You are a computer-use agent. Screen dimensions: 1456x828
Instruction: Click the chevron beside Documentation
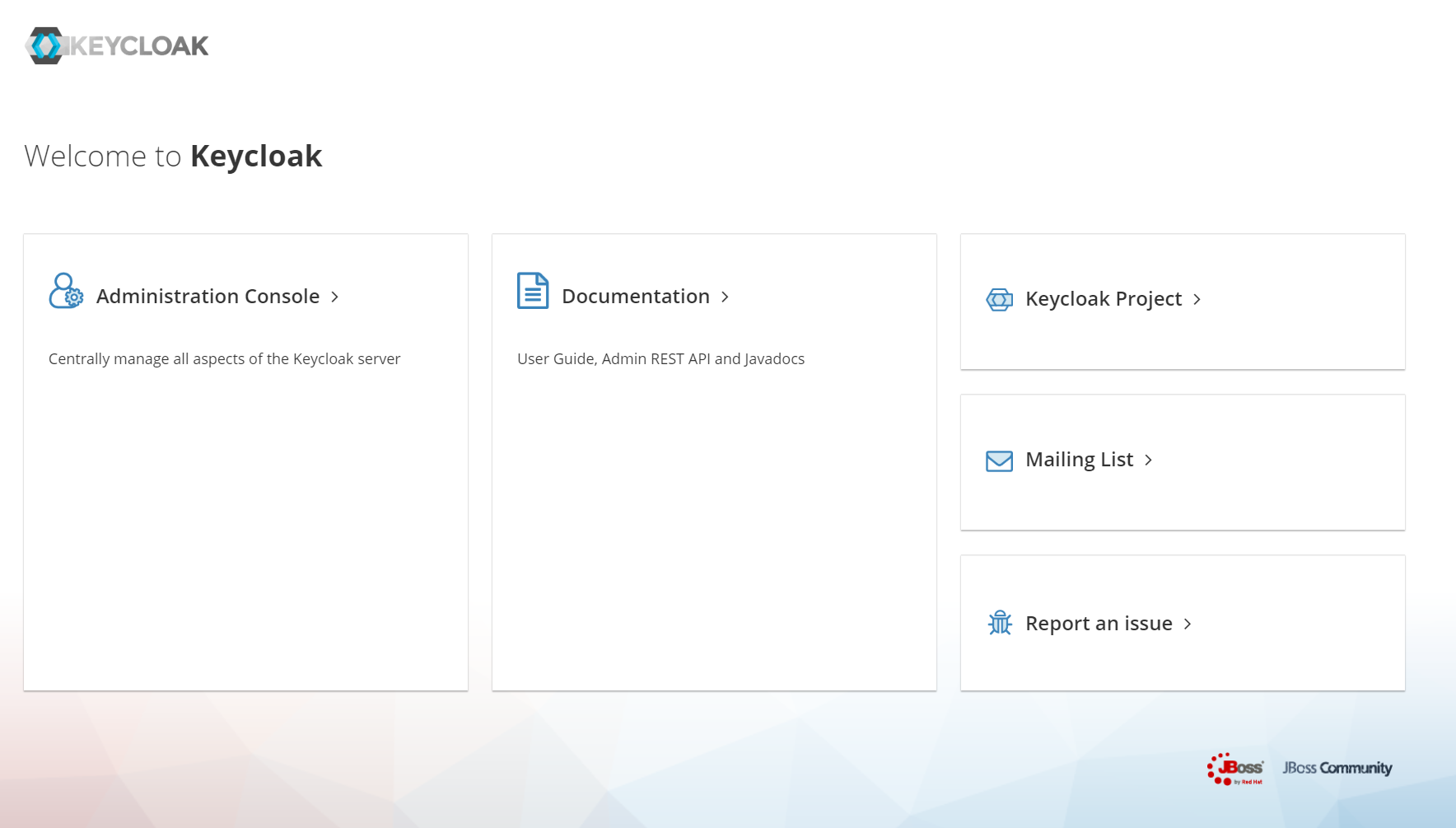(725, 297)
